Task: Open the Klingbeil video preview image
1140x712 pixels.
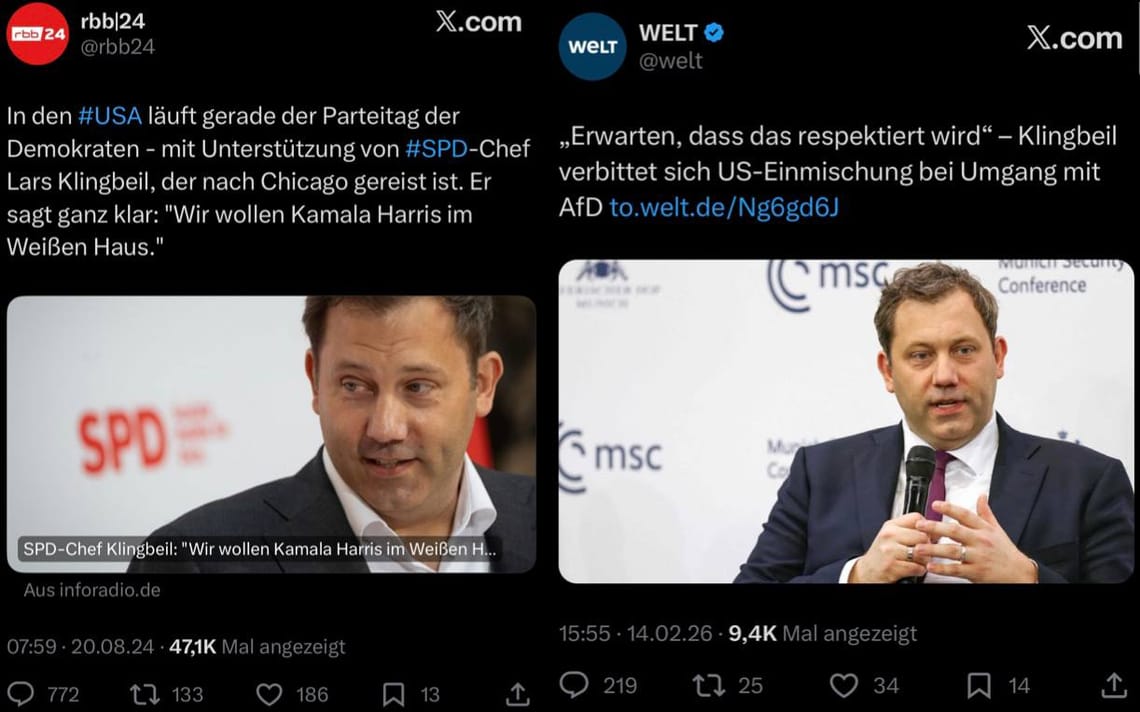Action: point(270,430)
